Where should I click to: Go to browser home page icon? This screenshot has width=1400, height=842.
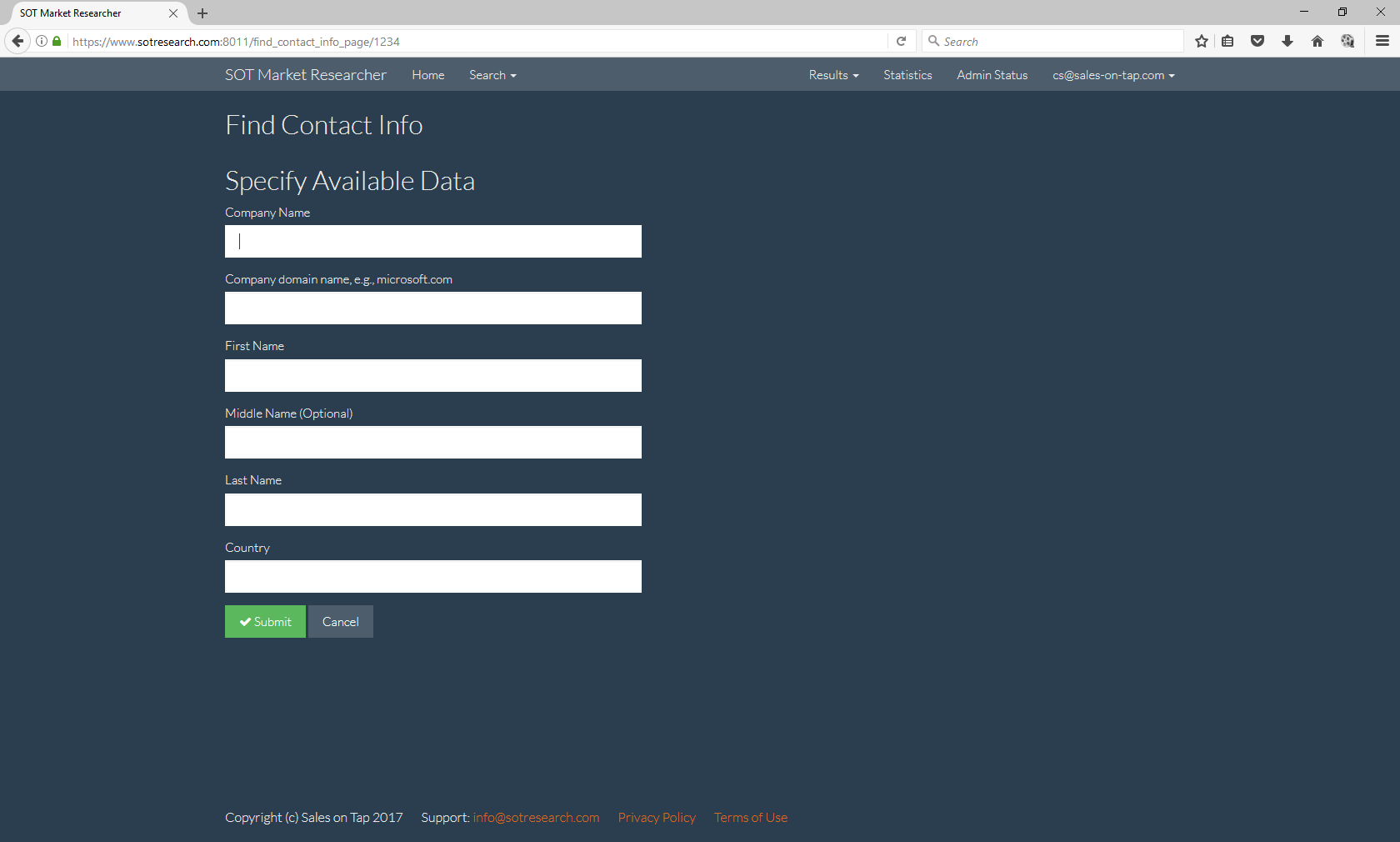(x=1317, y=41)
